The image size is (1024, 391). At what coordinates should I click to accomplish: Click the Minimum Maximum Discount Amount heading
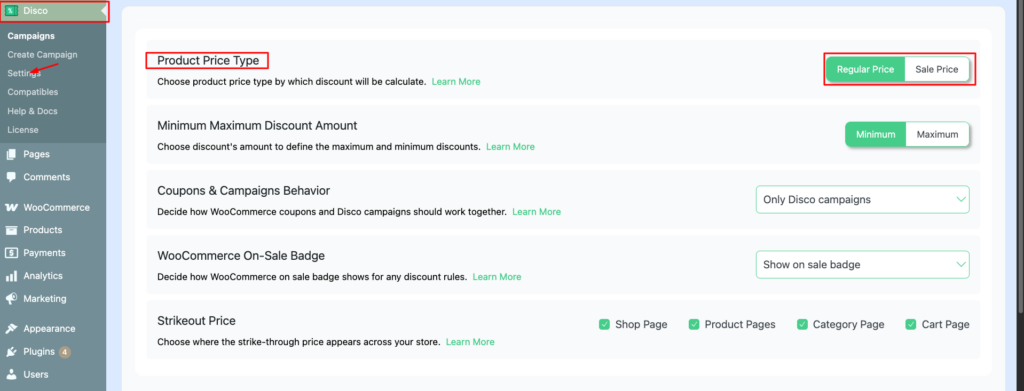(257, 125)
